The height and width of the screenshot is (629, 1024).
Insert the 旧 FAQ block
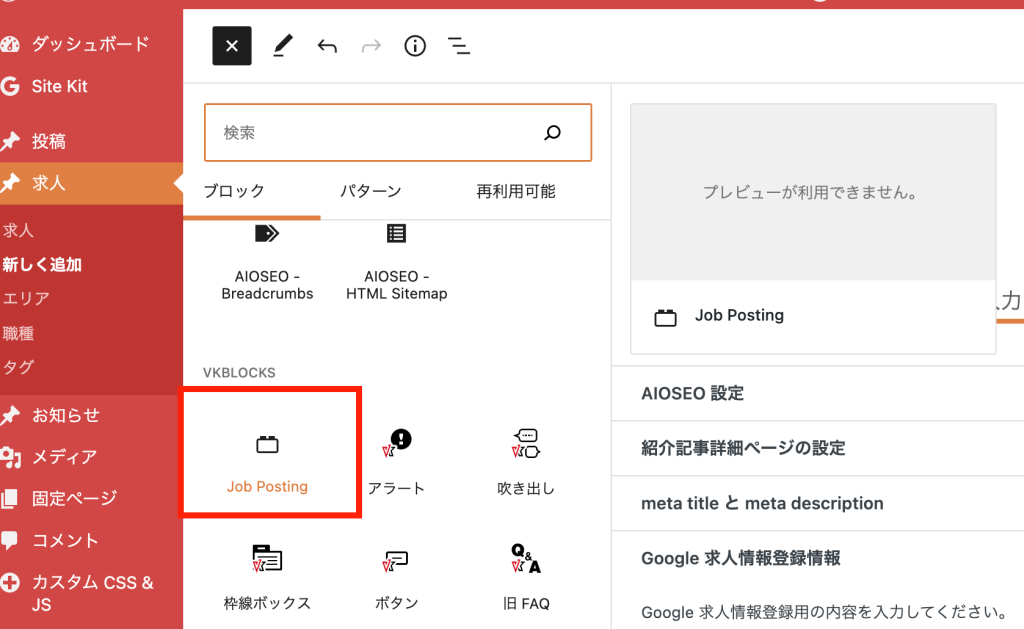pyautogui.click(x=526, y=577)
